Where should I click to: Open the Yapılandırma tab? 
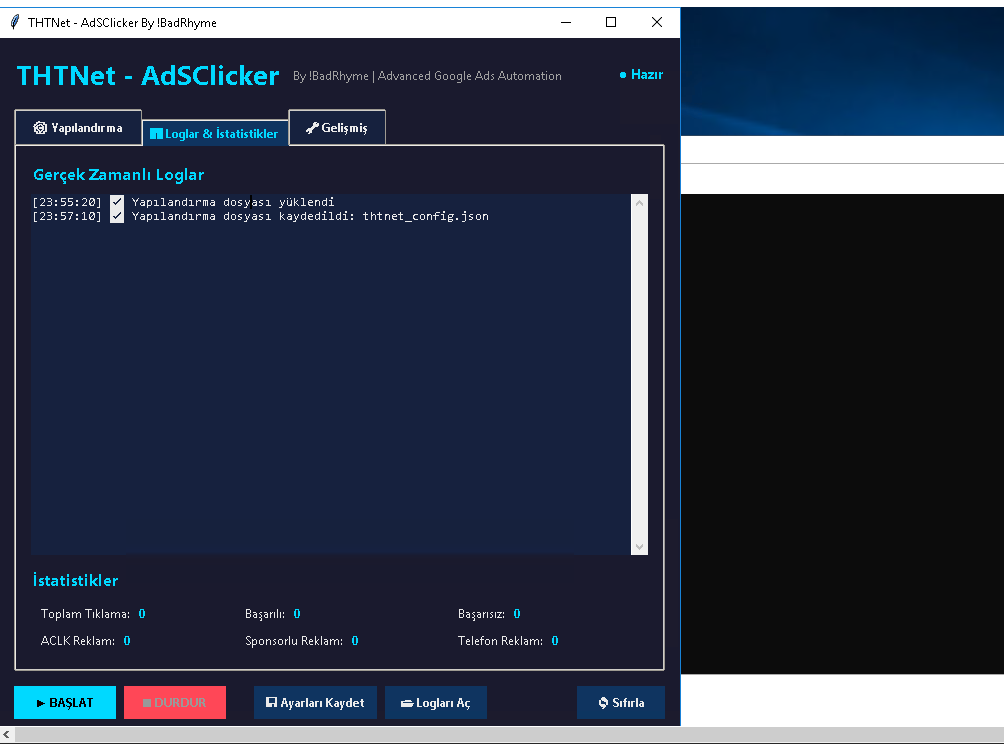click(x=78, y=127)
